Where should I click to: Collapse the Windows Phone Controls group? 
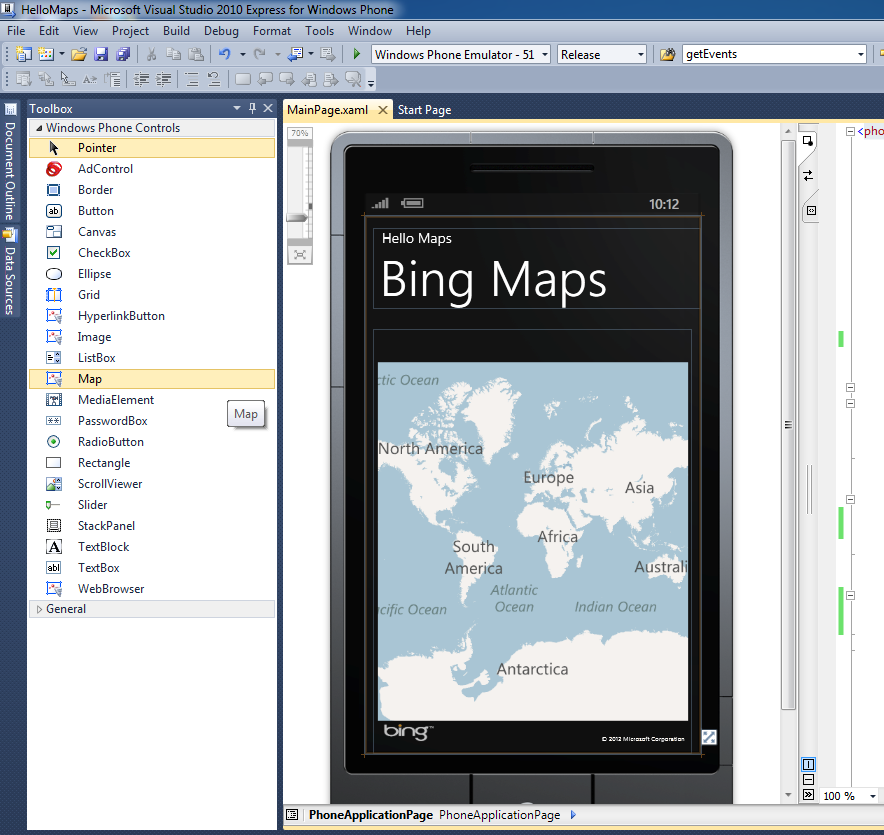[39, 128]
